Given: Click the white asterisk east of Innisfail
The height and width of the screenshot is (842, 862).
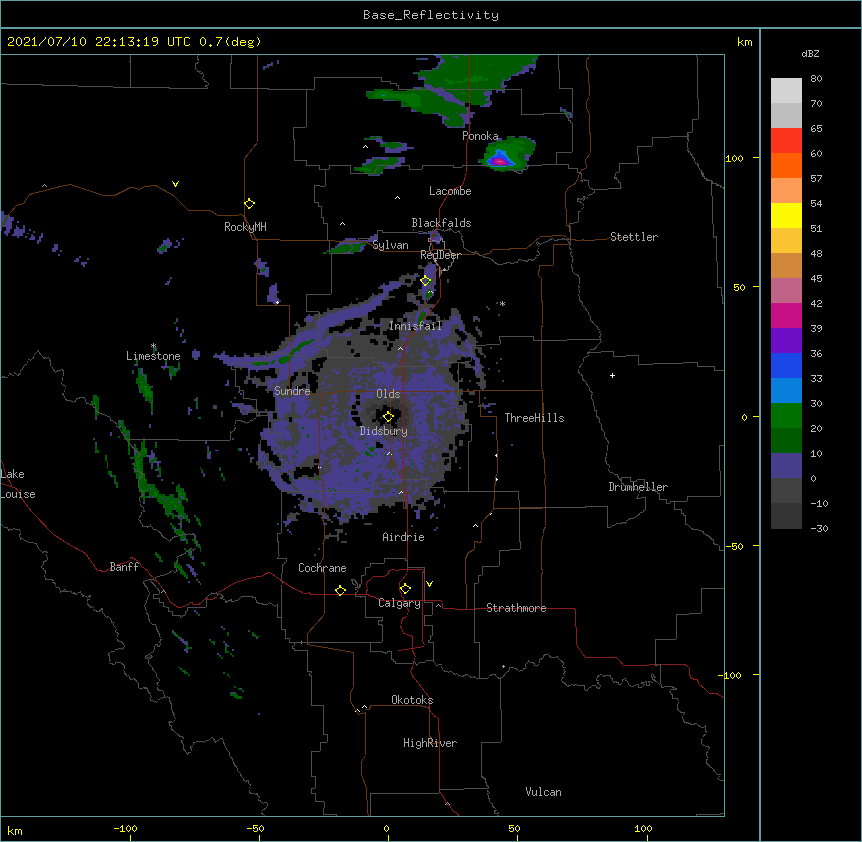Looking at the screenshot, I should [x=502, y=304].
